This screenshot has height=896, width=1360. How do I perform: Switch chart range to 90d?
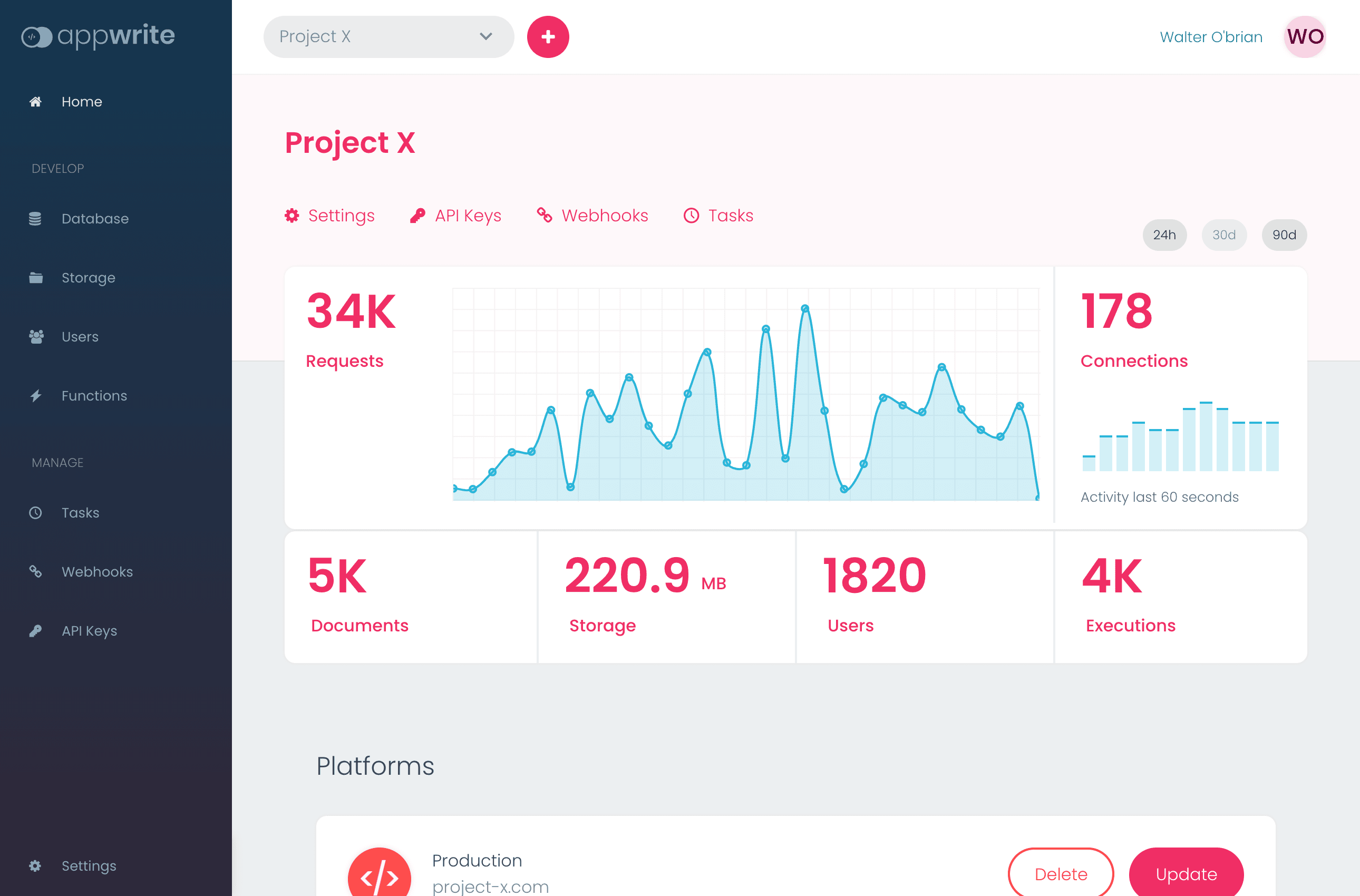point(1284,235)
